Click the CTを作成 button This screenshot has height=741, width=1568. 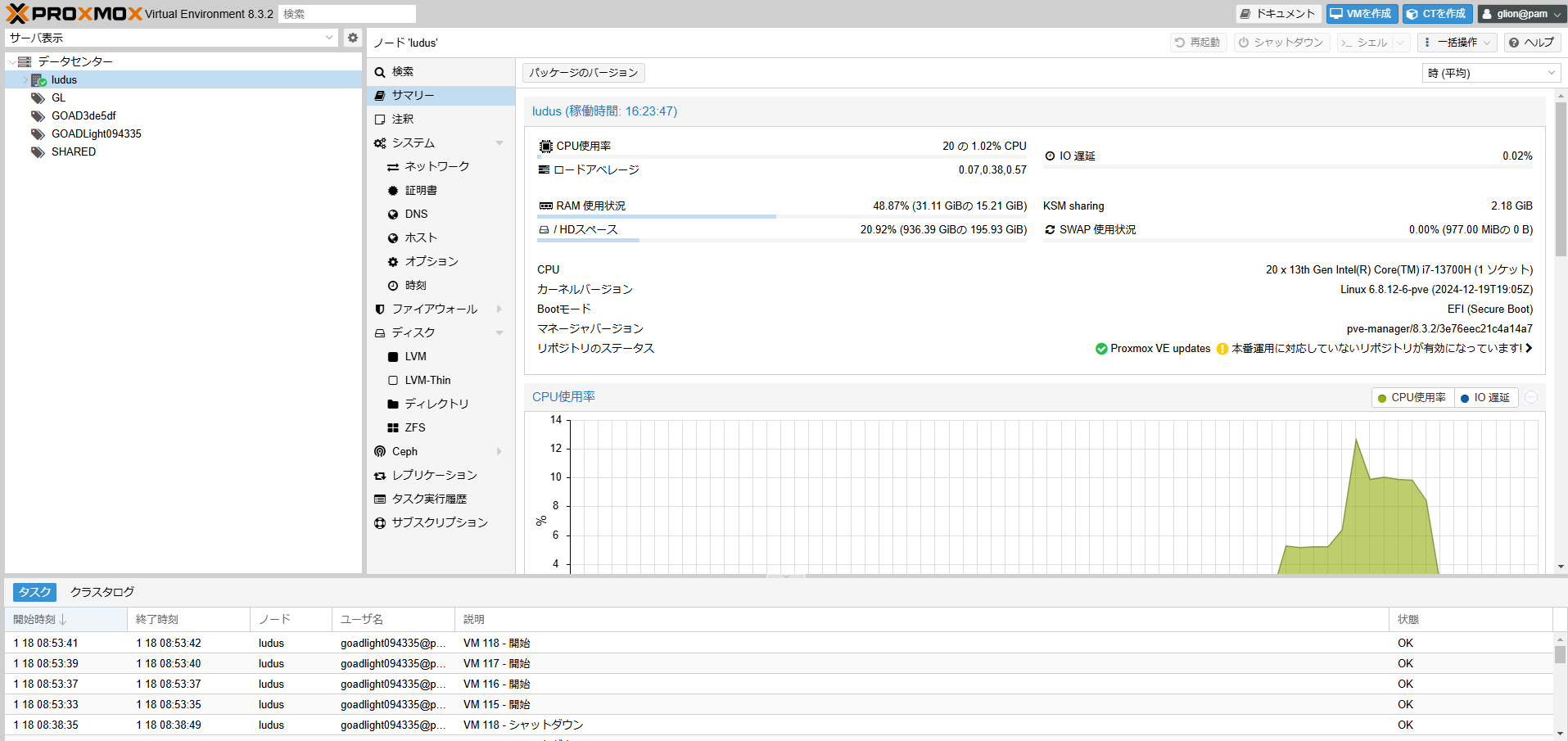[1437, 14]
